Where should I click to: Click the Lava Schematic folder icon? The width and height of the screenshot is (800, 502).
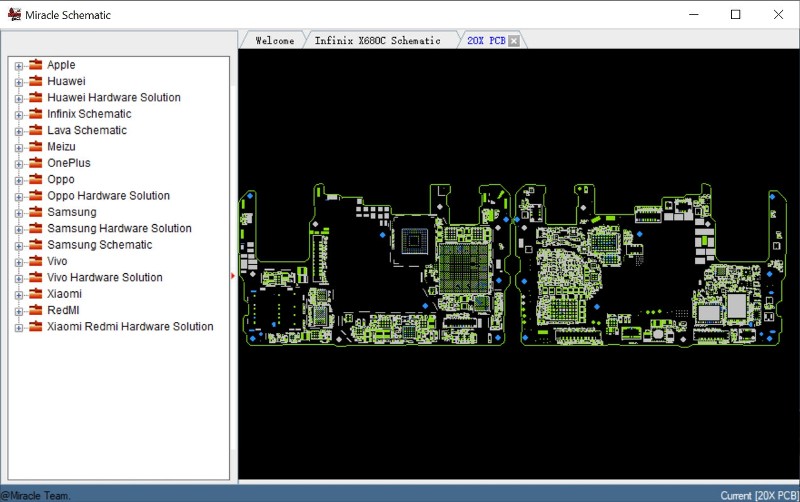tap(35, 130)
